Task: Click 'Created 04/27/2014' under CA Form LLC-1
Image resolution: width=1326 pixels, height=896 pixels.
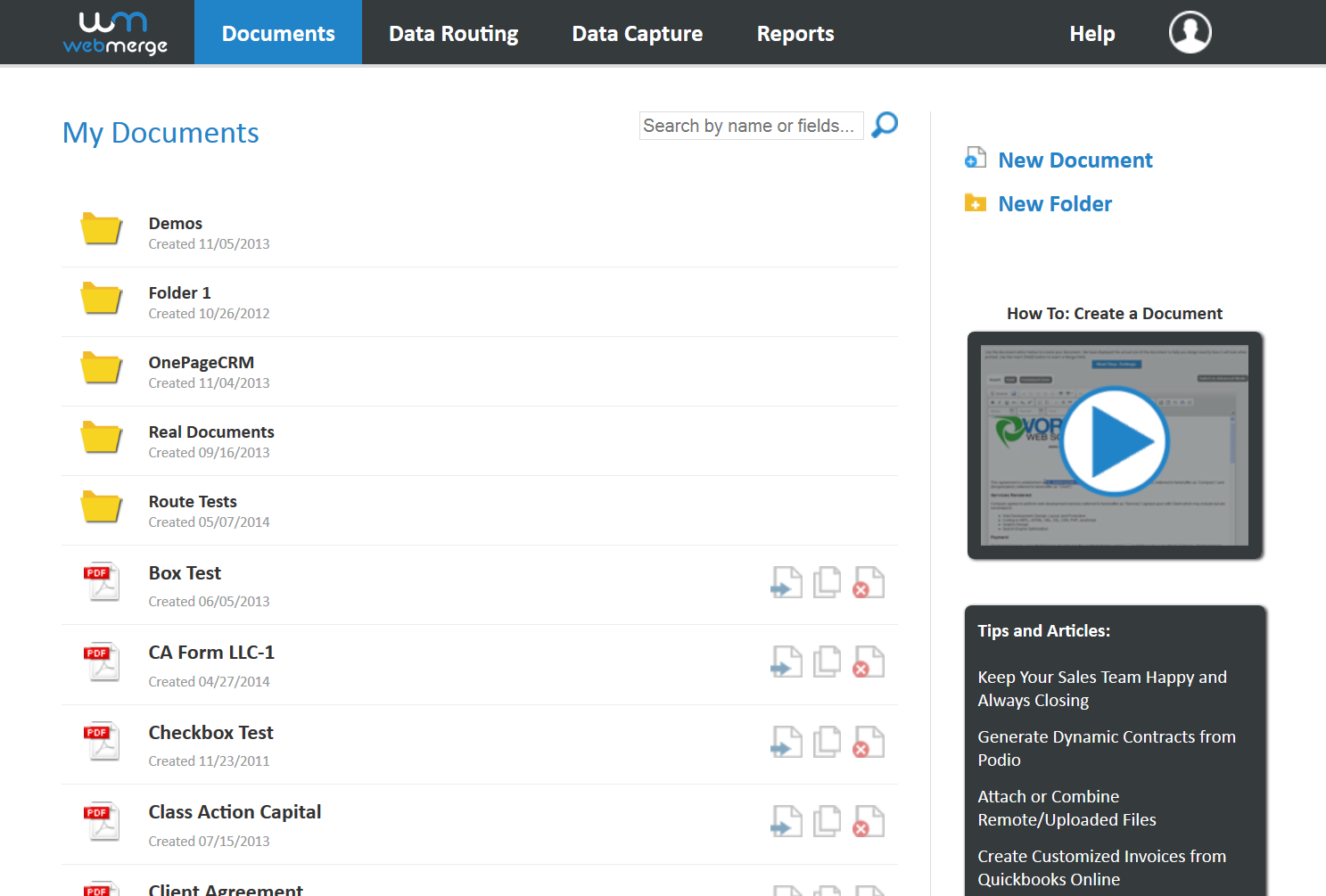Action: point(209,682)
